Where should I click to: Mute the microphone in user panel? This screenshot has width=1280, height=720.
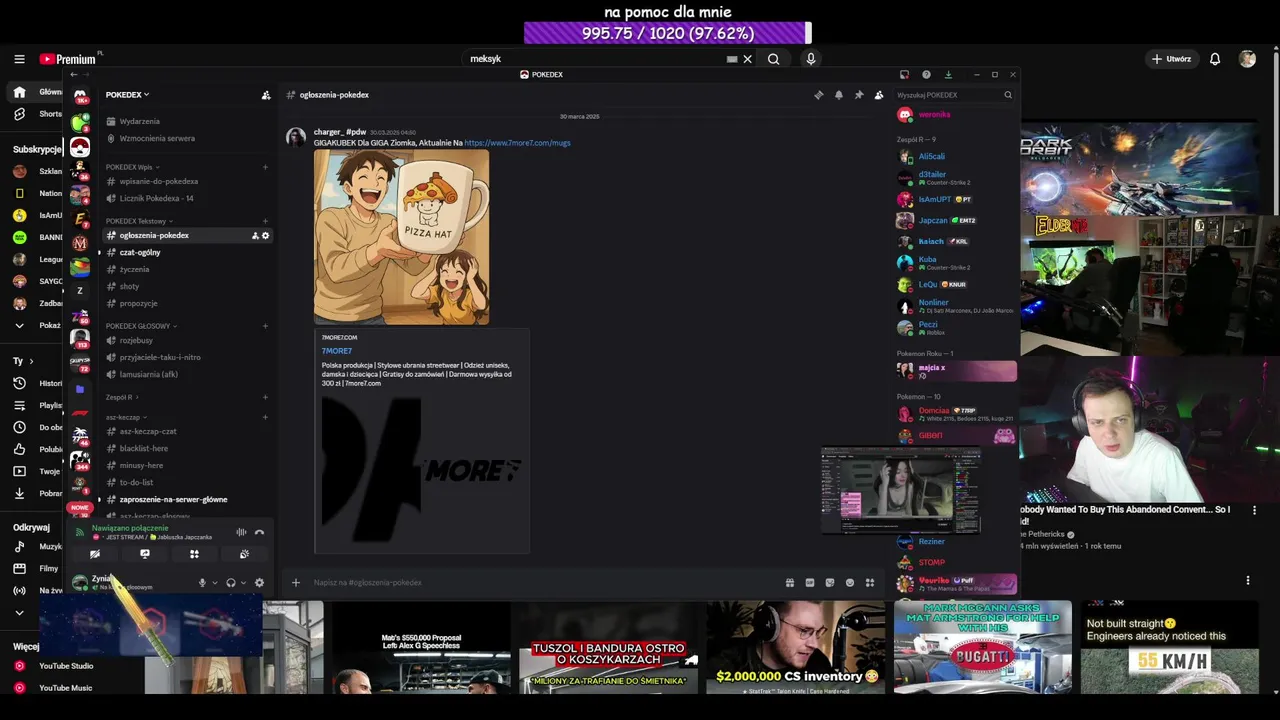[x=202, y=583]
